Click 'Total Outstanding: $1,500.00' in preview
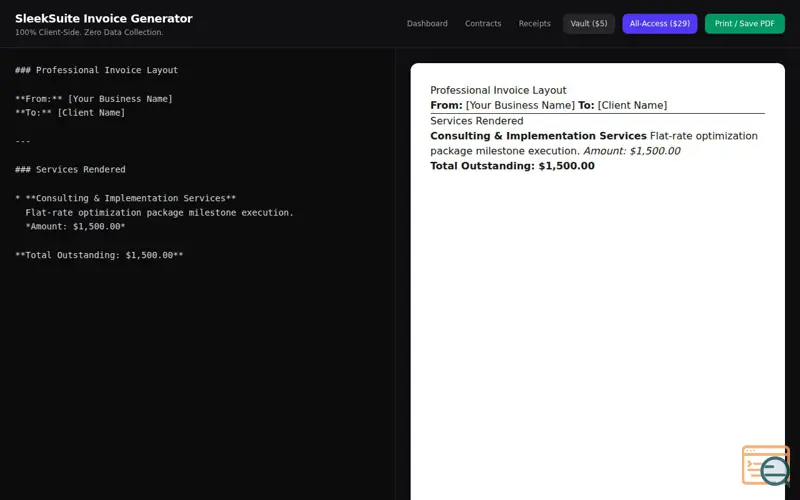The image size is (800, 500). pyautogui.click(x=512, y=166)
